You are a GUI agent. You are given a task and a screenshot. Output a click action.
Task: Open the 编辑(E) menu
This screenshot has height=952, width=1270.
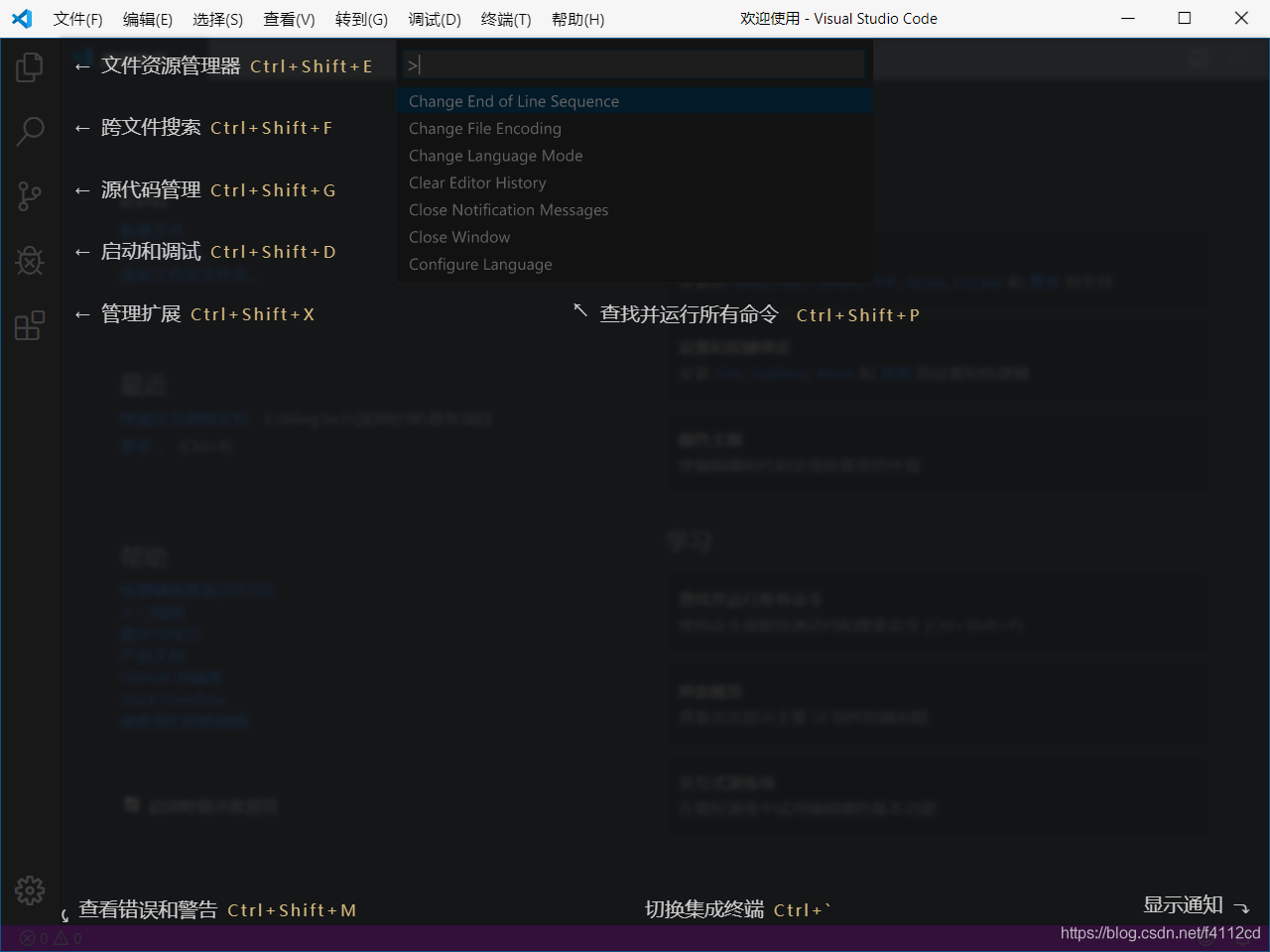pos(148,19)
